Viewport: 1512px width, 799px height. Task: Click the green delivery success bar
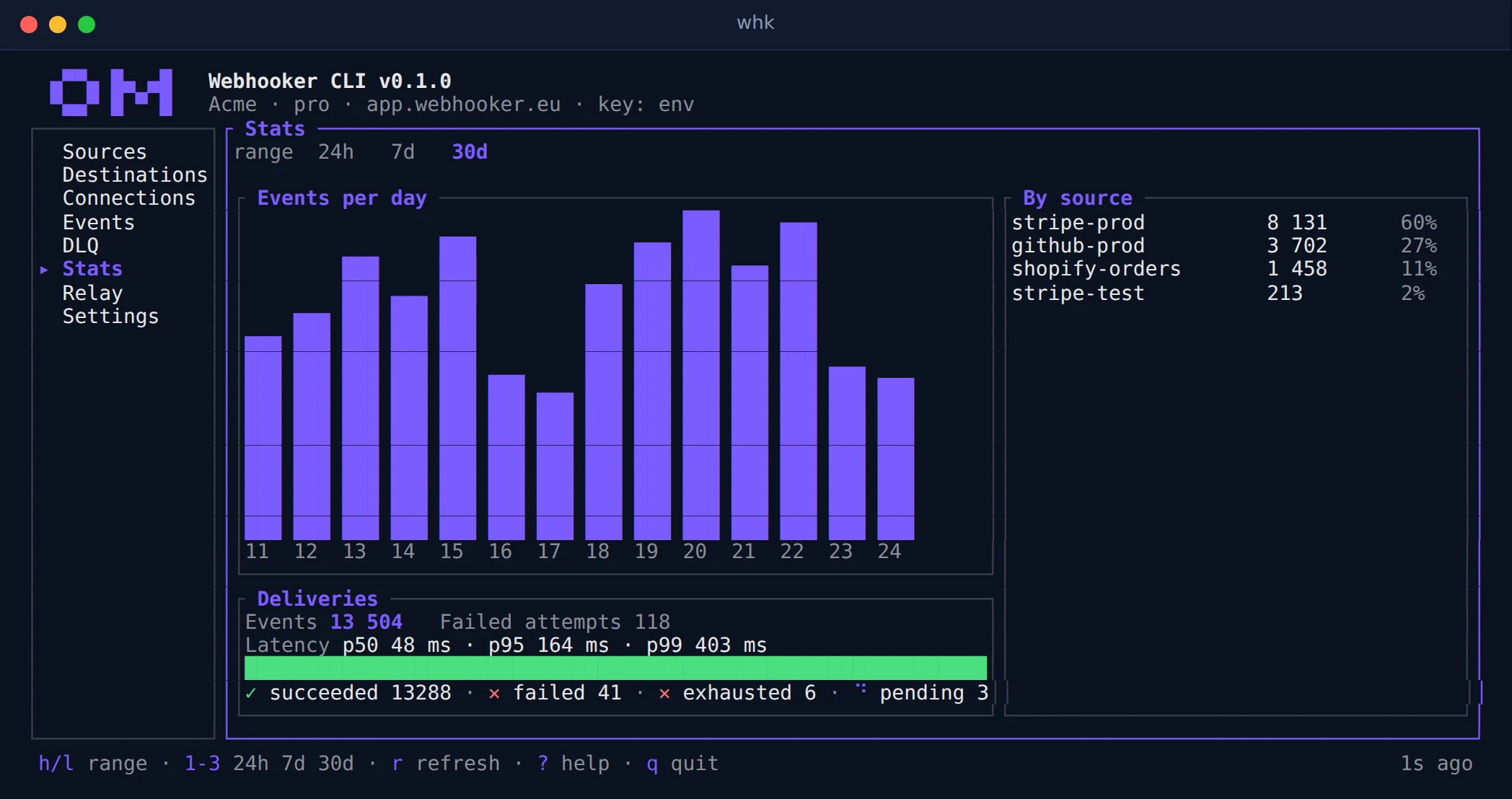[615, 668]
